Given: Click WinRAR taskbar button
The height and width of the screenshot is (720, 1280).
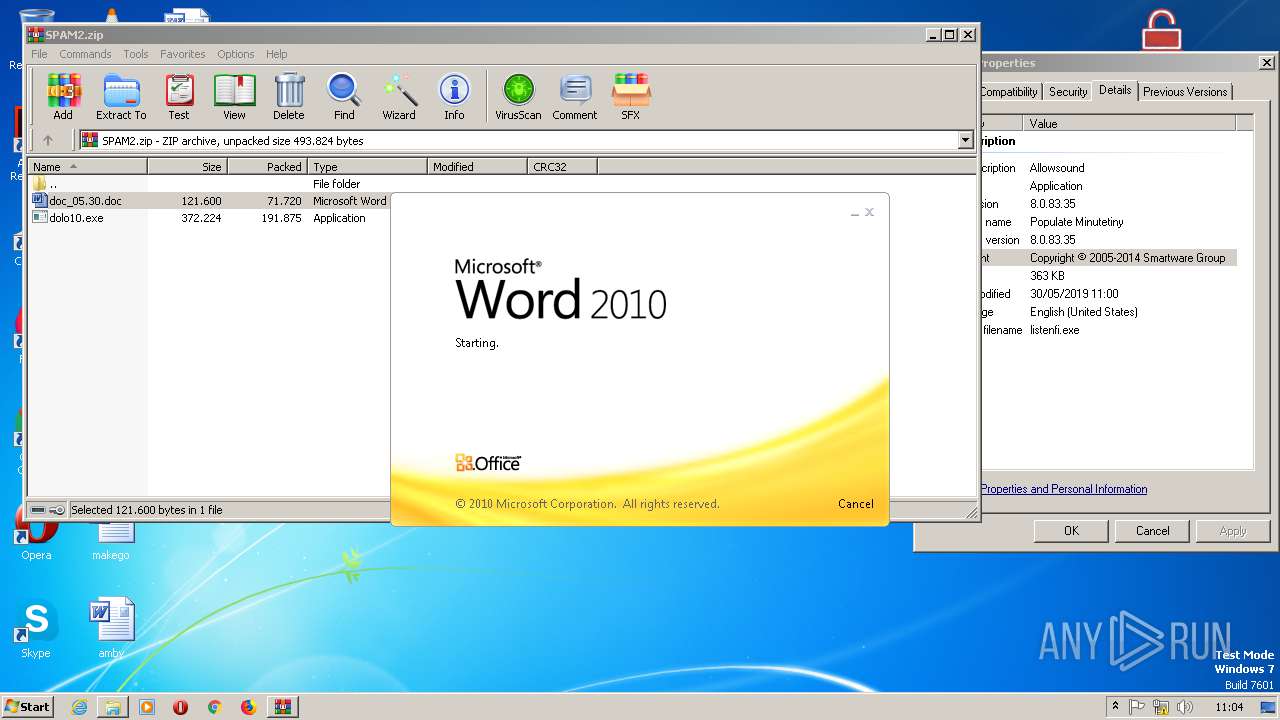Looking at the screenshot, I should tap(282, 707).
